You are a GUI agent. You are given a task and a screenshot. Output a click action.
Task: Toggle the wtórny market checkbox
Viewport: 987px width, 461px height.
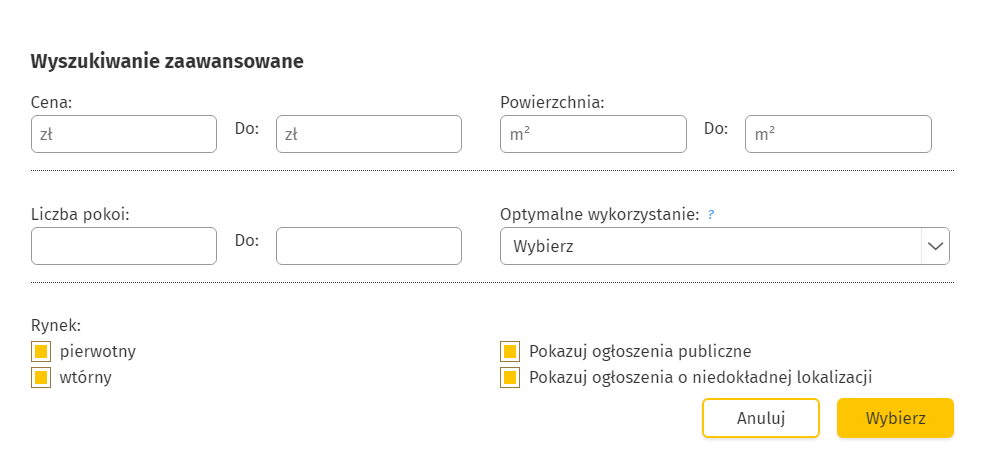click(41, 378)
